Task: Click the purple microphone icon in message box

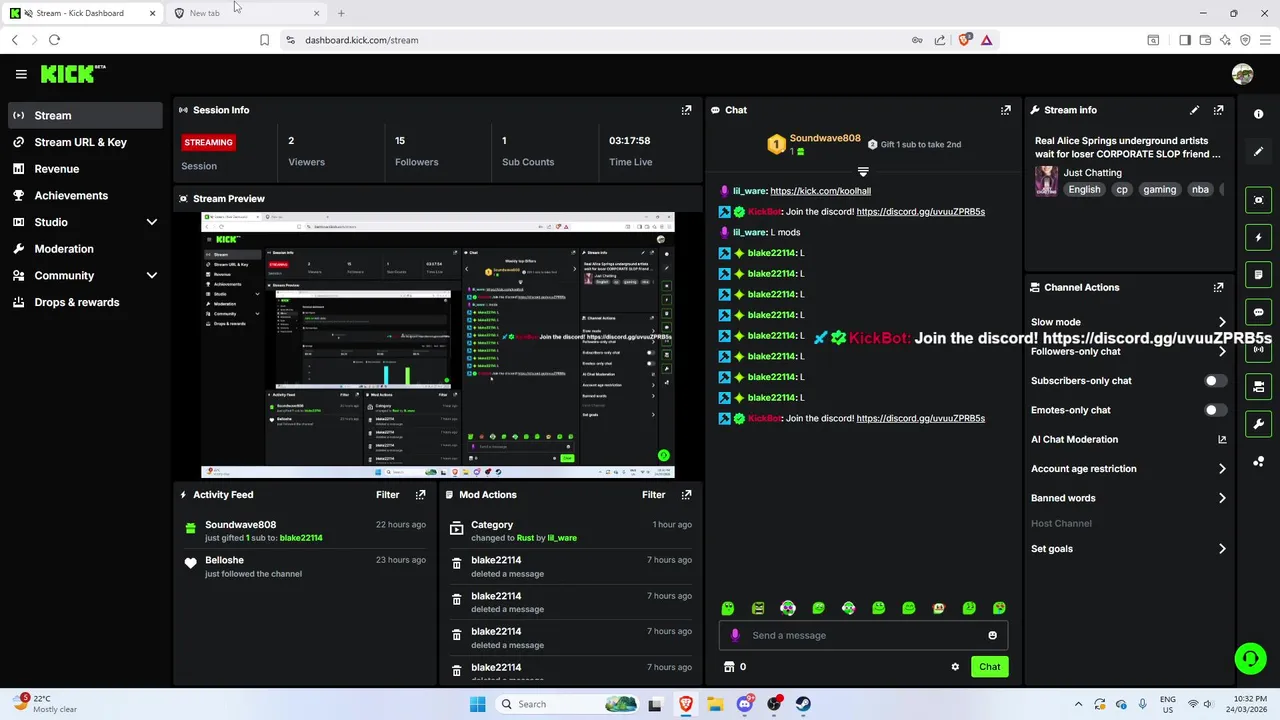Action: tap(736, 635)
